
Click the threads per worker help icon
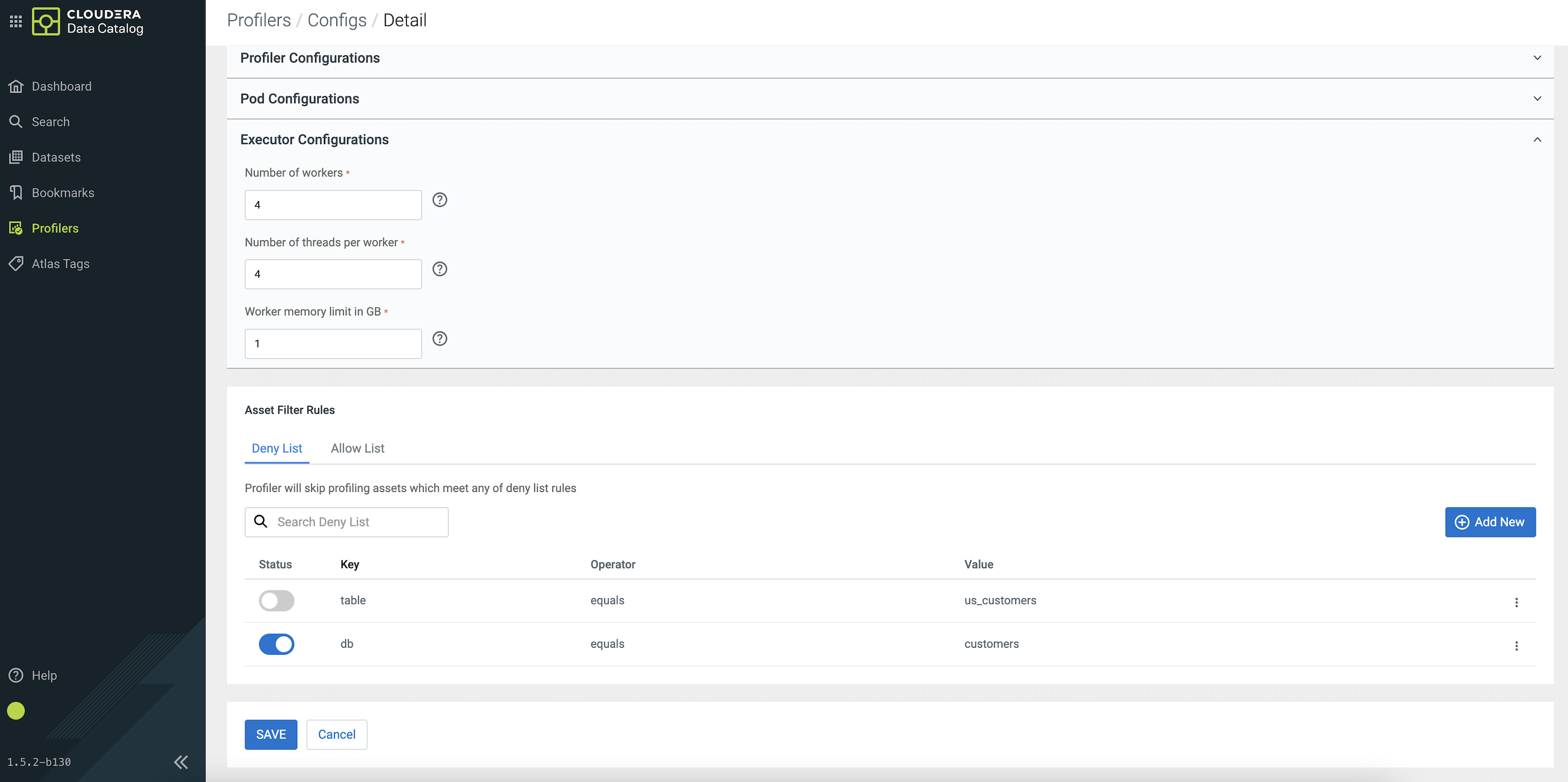coord(440,269)
